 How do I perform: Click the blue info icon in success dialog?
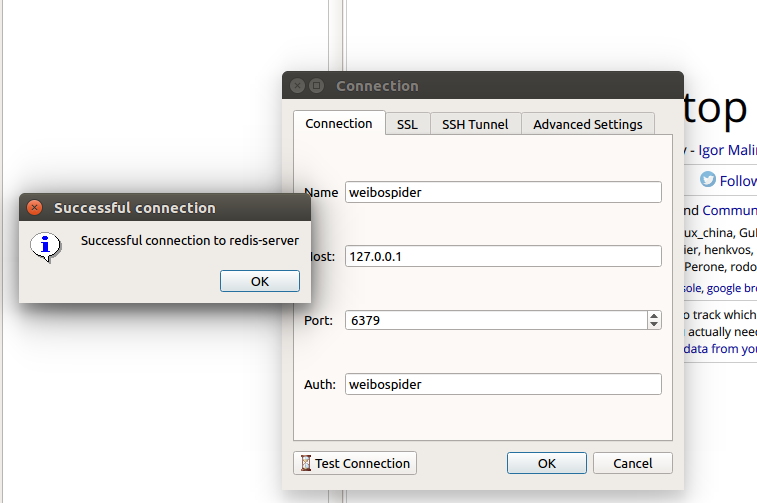[45, 247]
